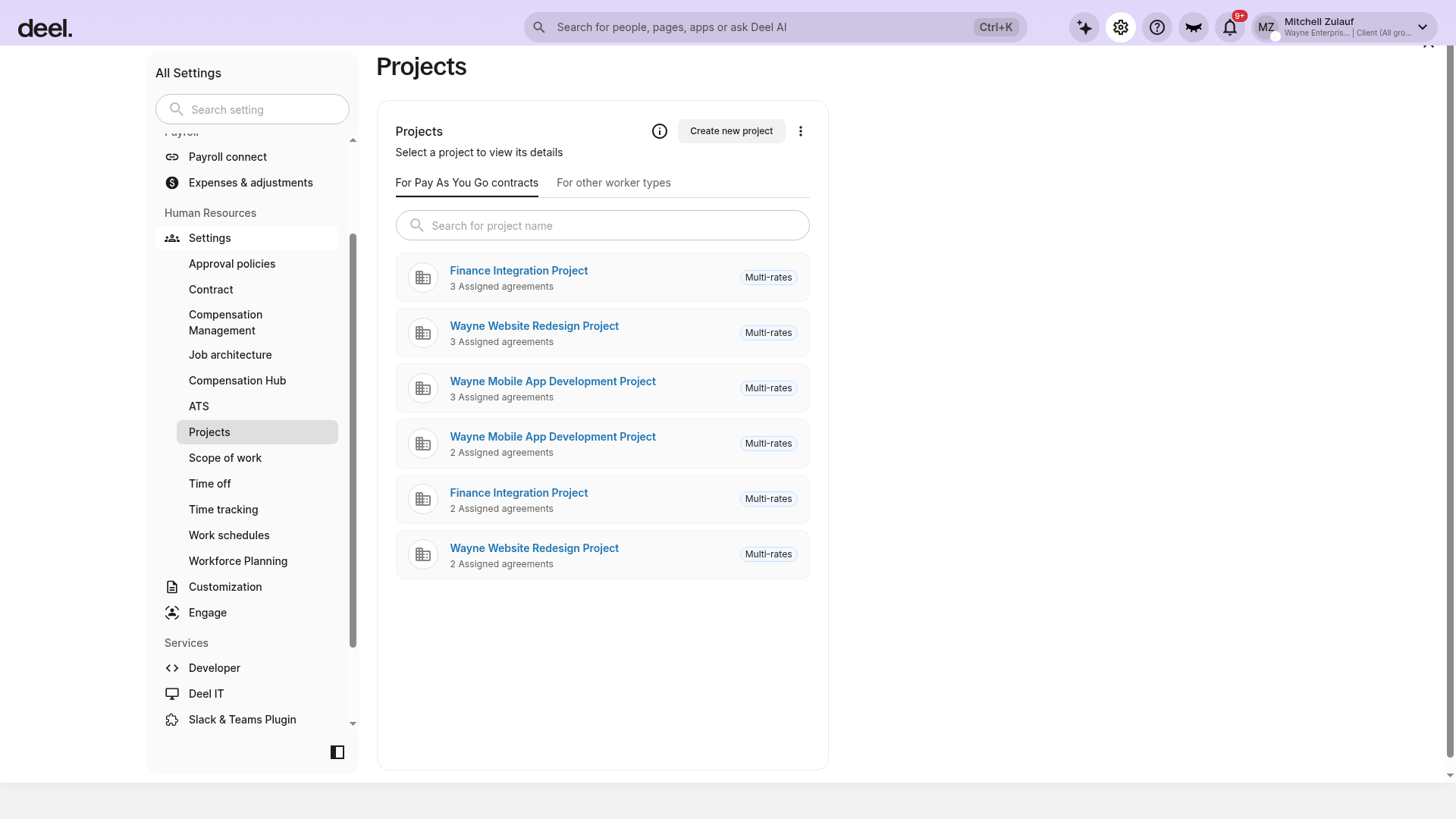Image resolution: width=1456 pixels, height=819 pixels.
Task: Open Deel AI sparkle assistant
Action: [x=1084, y=27]
